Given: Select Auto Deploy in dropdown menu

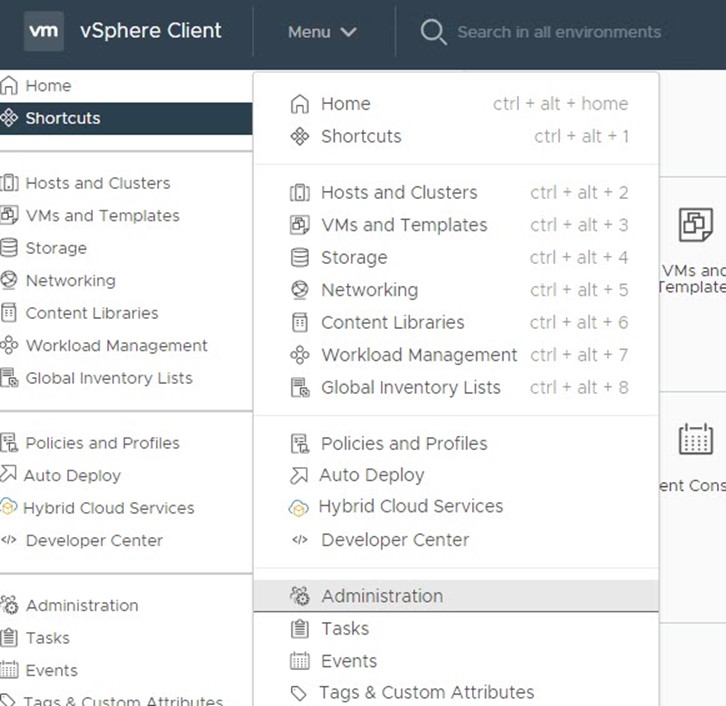Looking at the screenshot, I should pyautogui.click(x=456, y=475).
